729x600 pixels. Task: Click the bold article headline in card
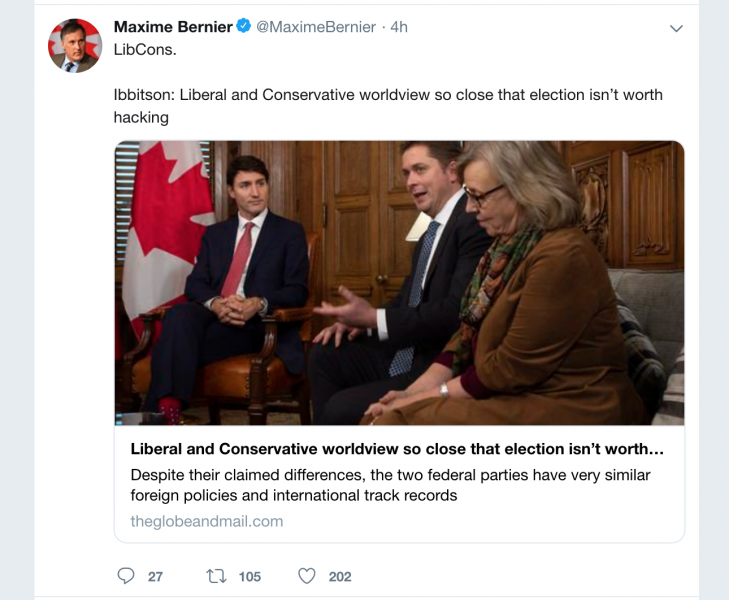(x=397, y=449)
